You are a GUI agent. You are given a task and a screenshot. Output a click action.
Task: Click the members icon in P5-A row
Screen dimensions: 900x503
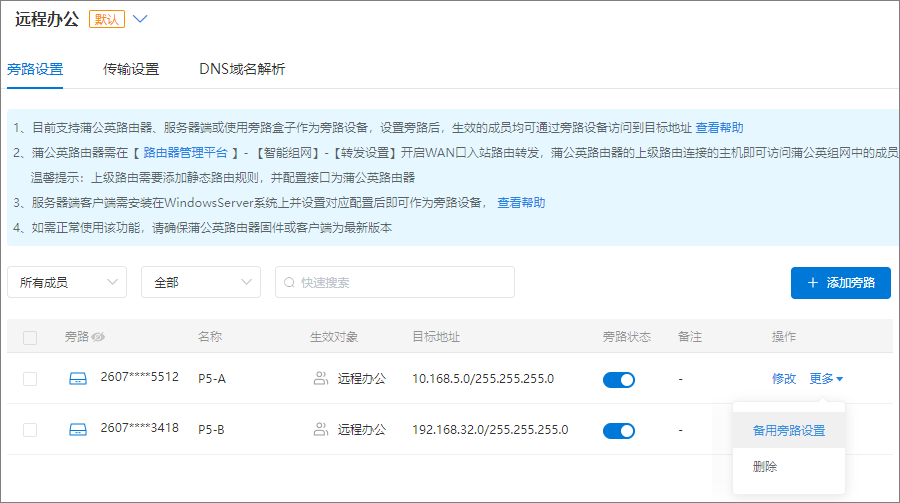click(x=321, y=378)
